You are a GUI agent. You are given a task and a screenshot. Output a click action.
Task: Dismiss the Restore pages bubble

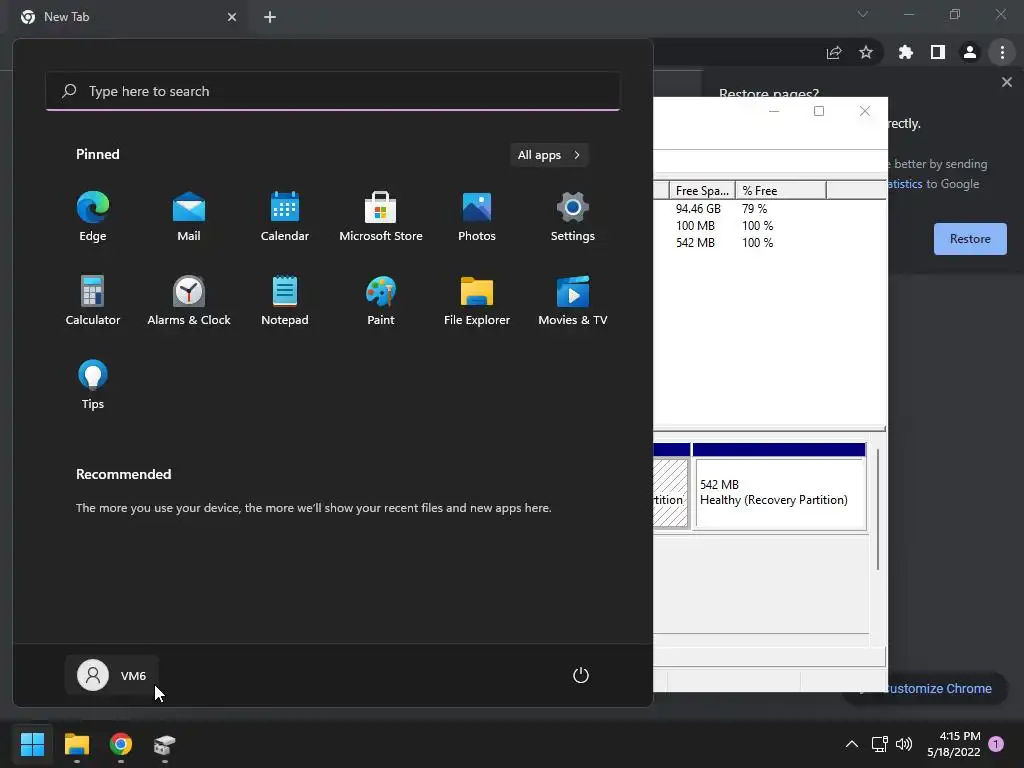[1006, 82]
